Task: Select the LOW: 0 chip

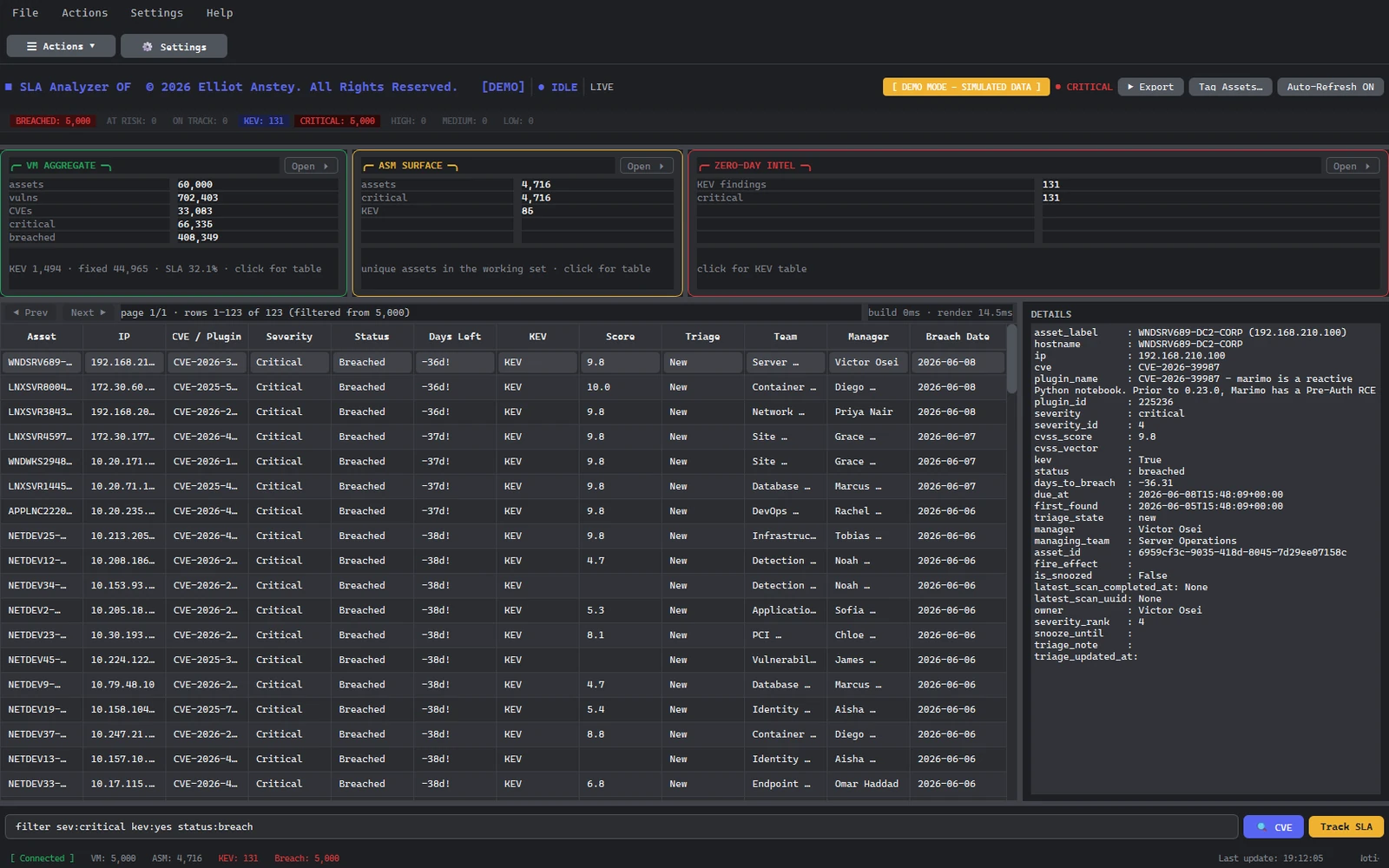Action: point(518,122)
